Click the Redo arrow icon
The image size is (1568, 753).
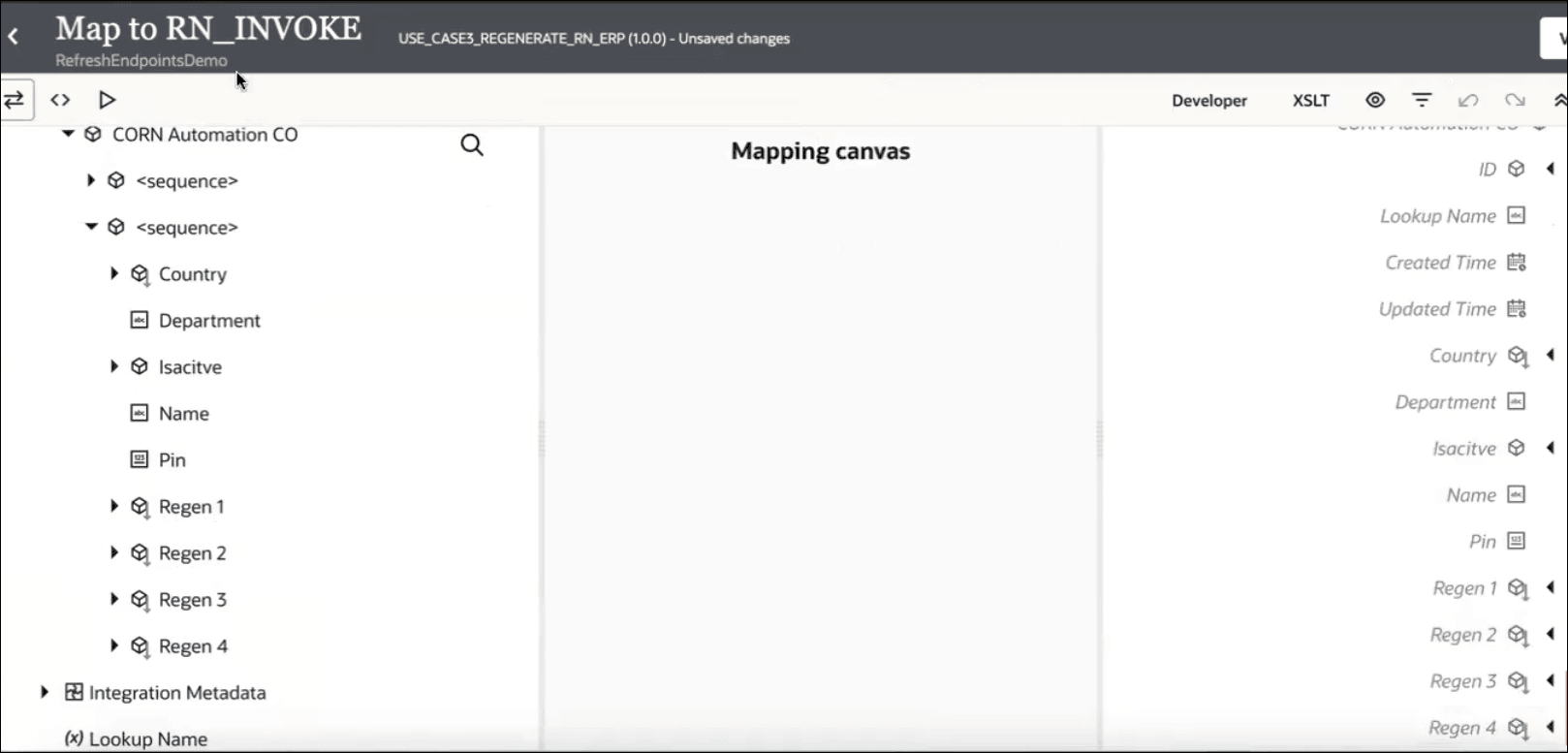coord(1515,100)
